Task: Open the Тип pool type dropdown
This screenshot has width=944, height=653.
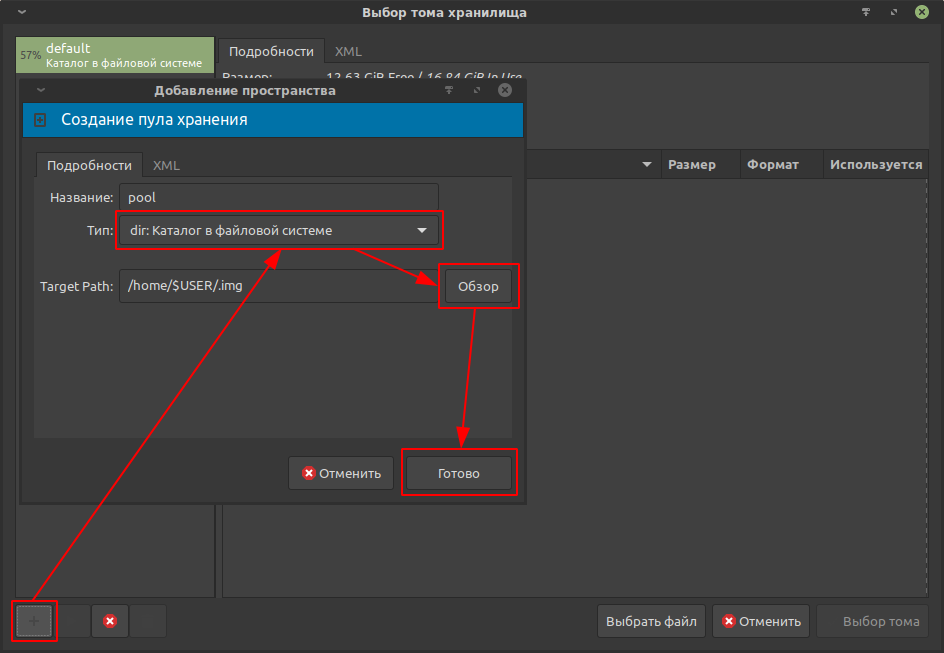Action: click(x=278, y=231)
